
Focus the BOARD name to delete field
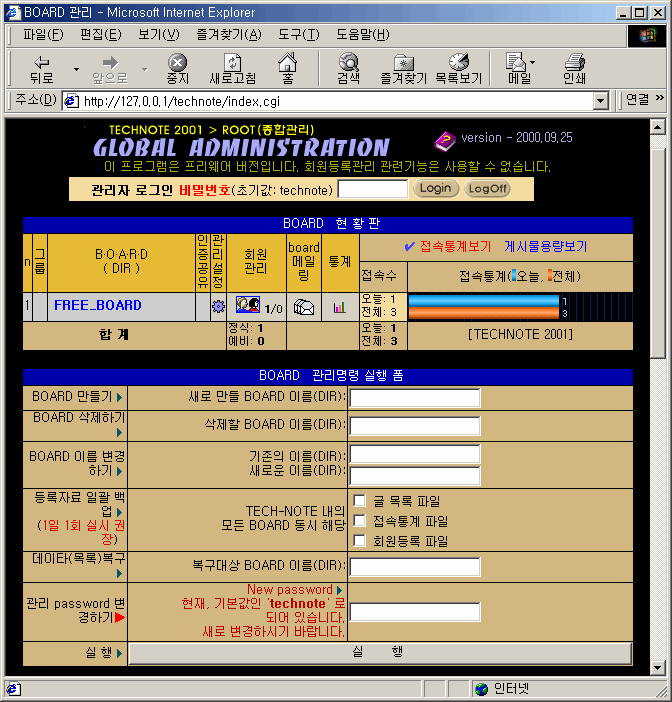click(415, 426)
